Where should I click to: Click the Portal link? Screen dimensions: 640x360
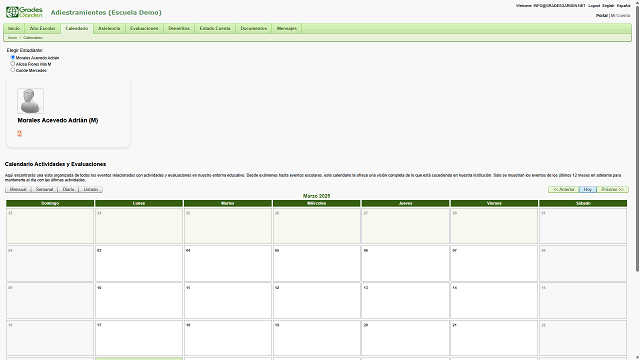coord(602,16)
